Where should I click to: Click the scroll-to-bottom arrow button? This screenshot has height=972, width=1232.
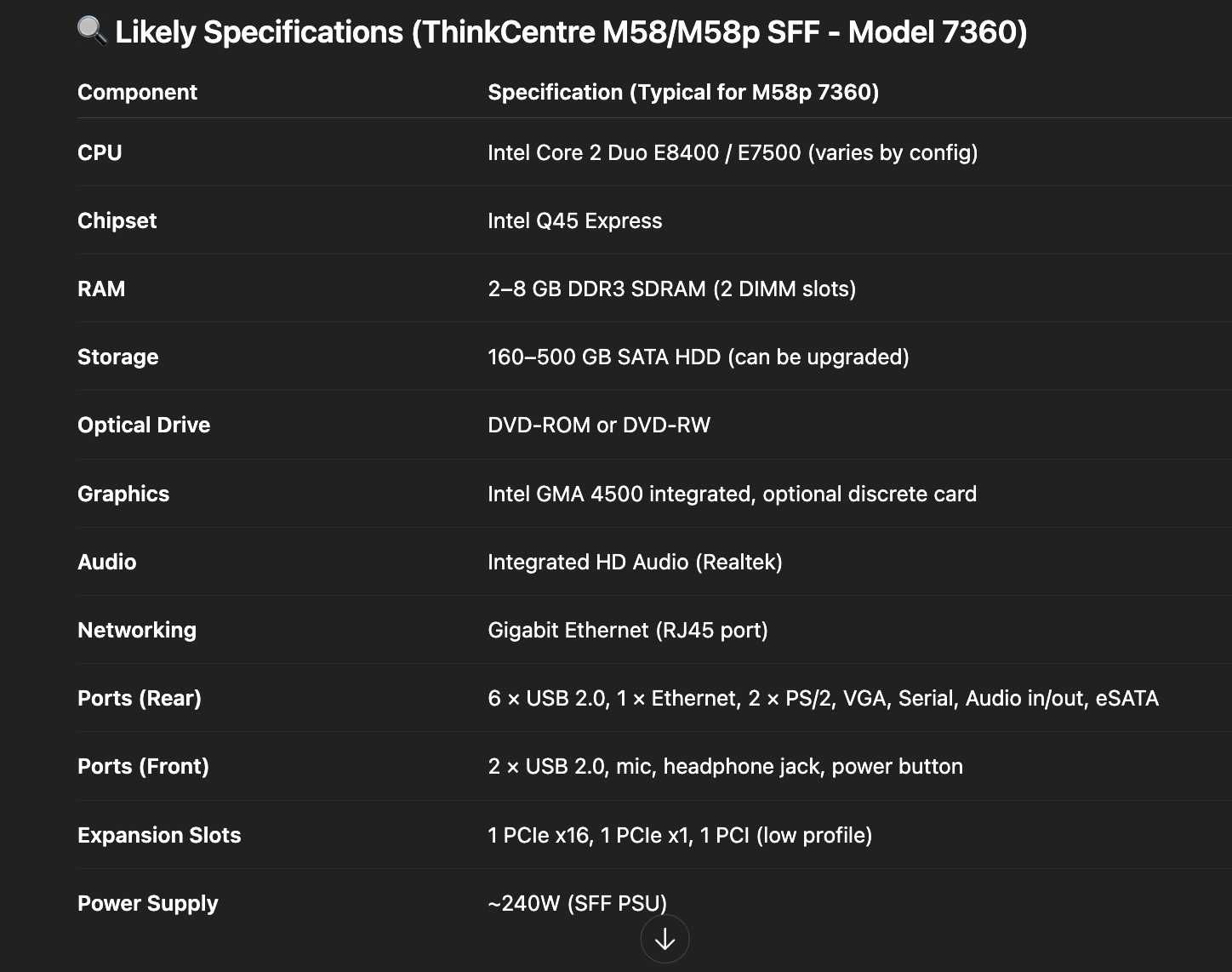tap(664, 939)
